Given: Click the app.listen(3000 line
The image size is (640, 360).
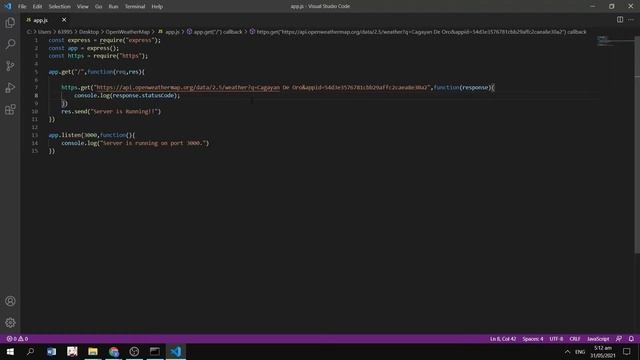Looking at the screenshot, I should point(91,135).
